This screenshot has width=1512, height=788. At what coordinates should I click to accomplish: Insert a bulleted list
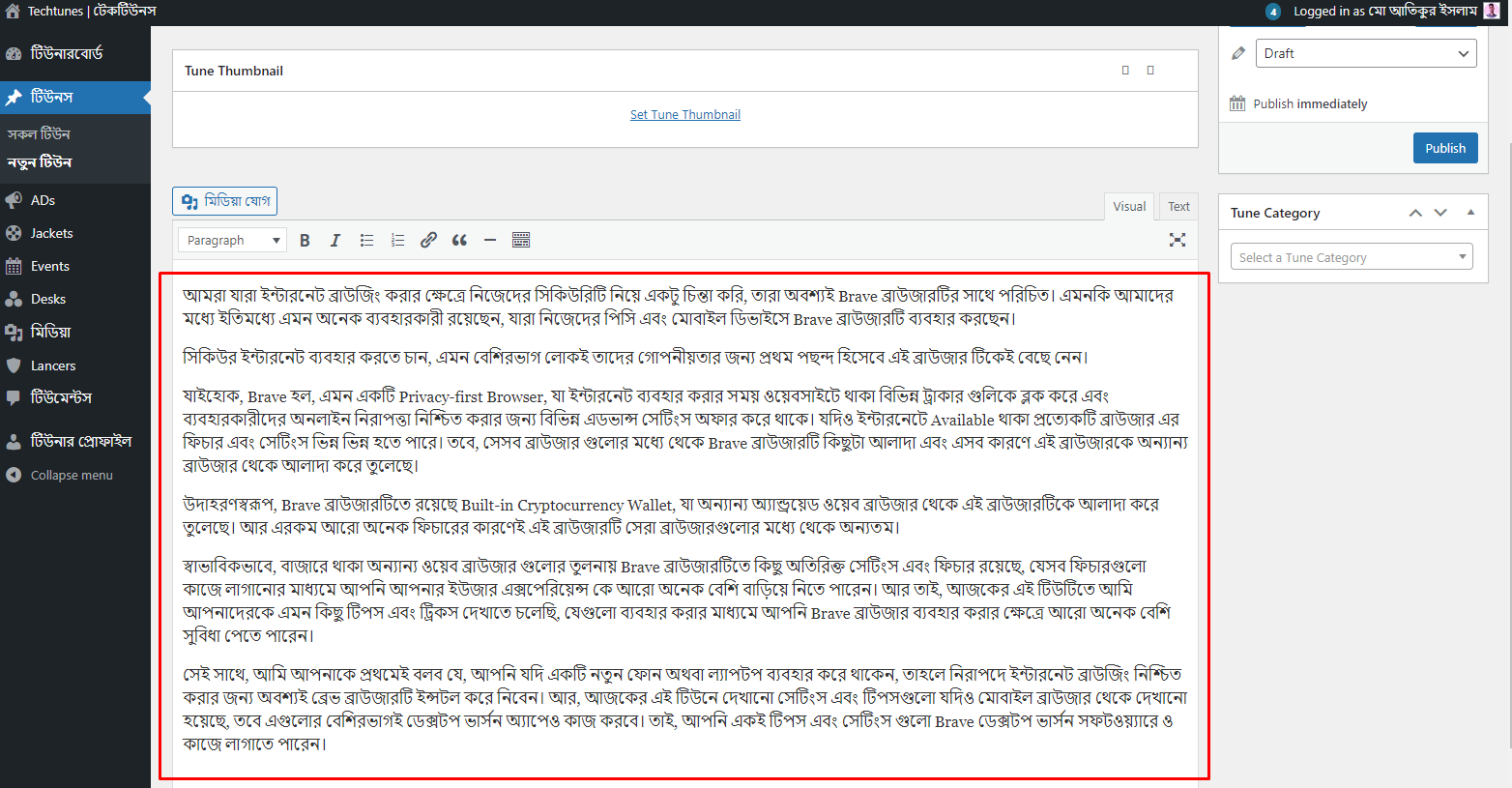click(x=366, y=239)
